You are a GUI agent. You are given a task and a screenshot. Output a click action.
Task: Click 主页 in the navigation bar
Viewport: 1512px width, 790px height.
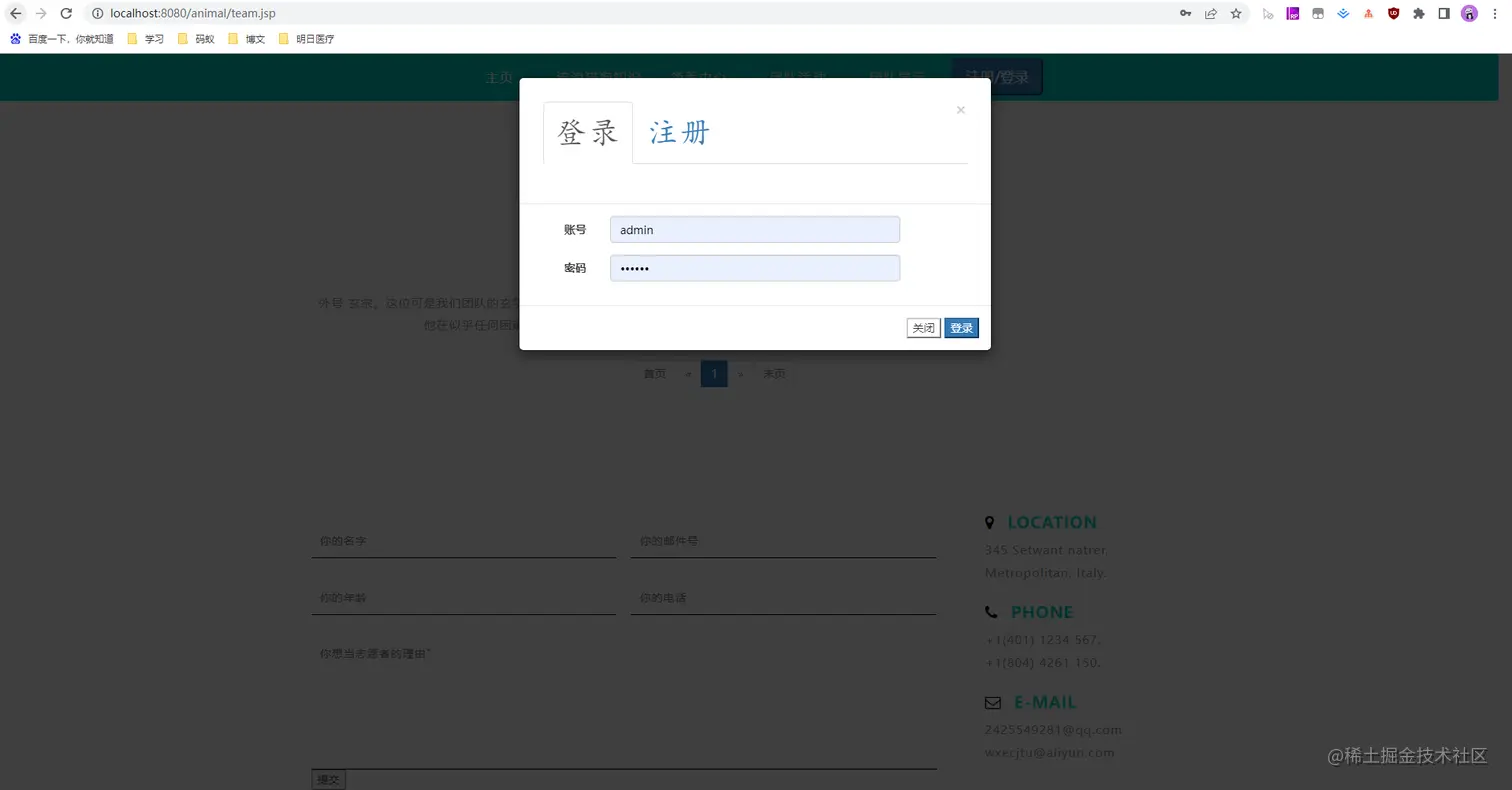tap(499, 78)
